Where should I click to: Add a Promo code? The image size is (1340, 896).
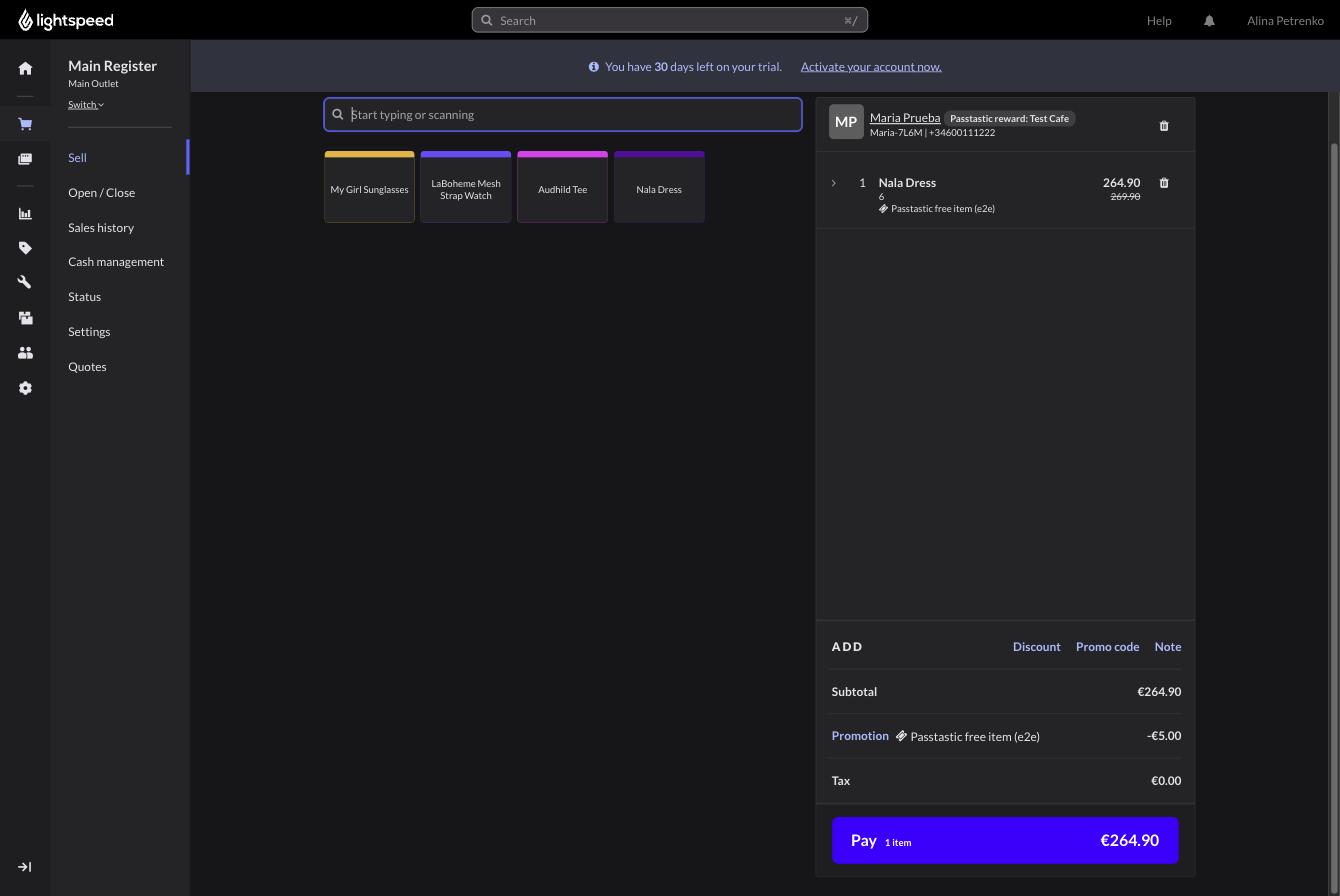point(1107,647)
